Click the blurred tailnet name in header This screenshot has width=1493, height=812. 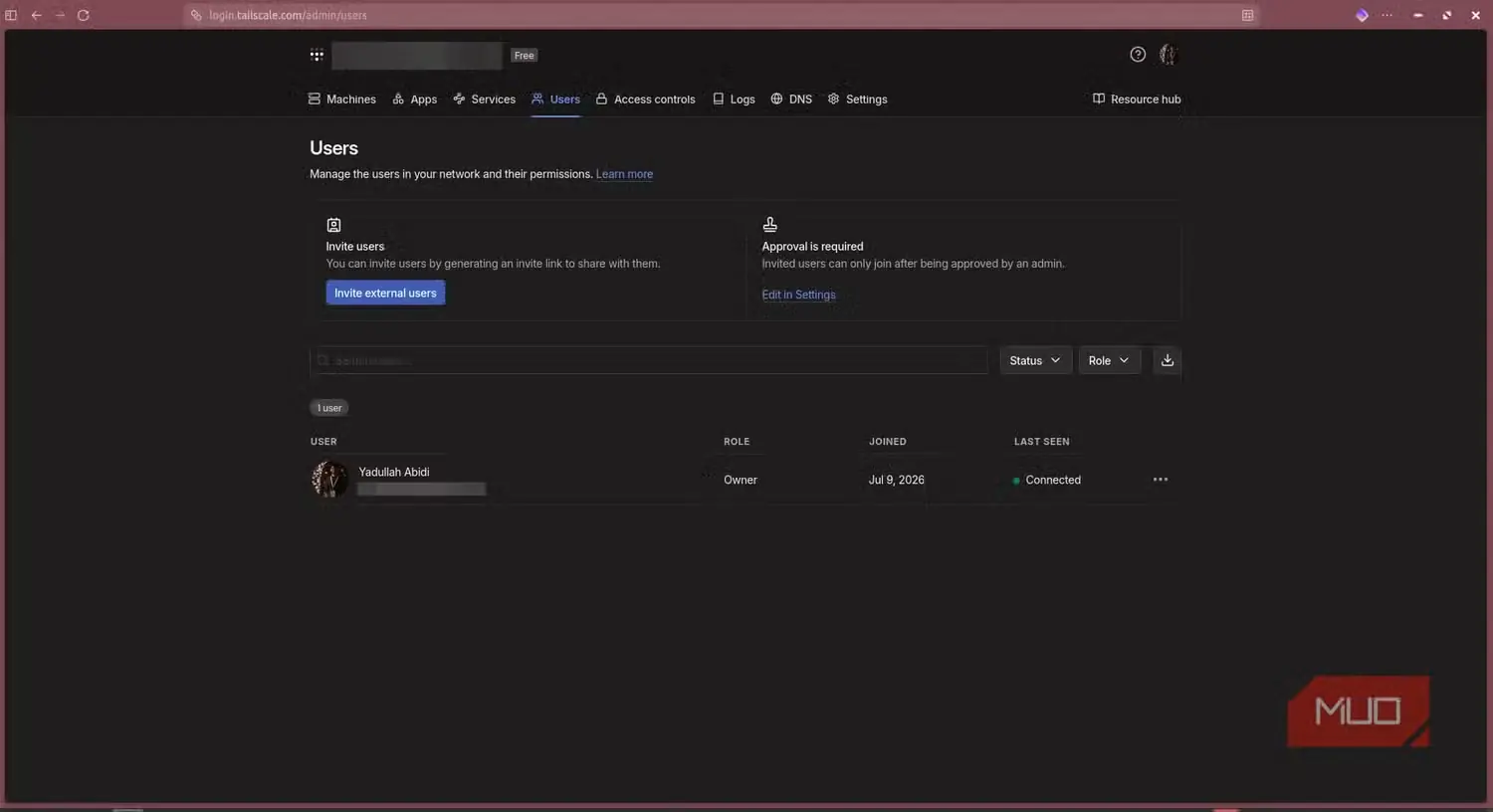tap(417, 56)
